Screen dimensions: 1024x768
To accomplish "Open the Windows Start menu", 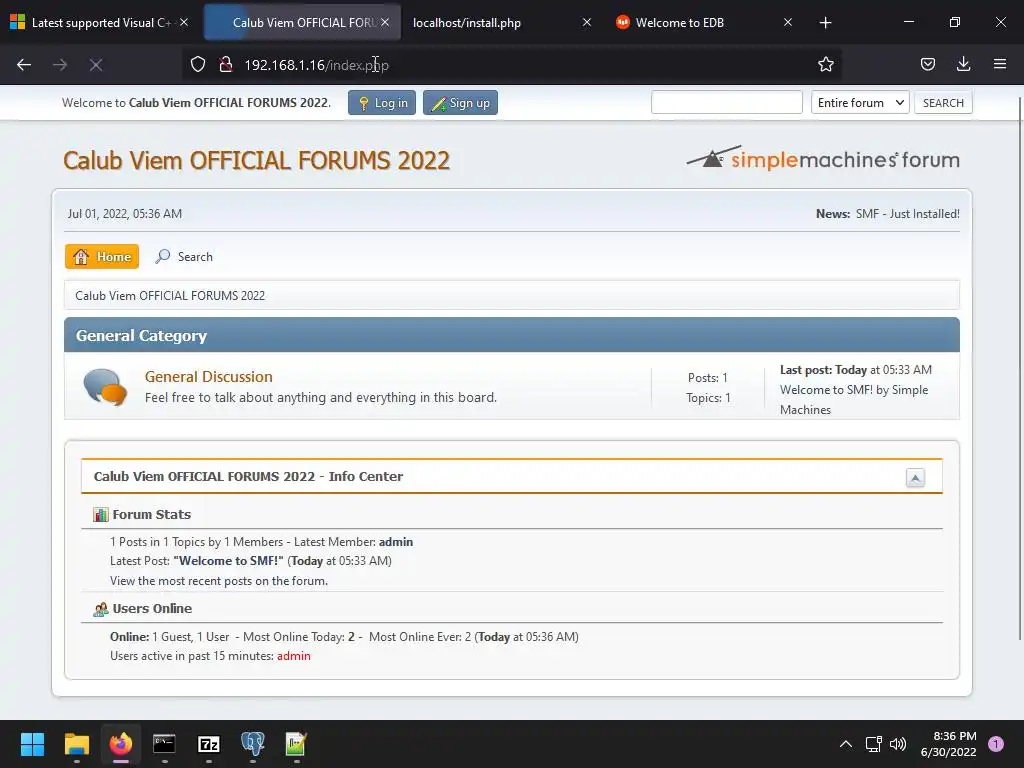I will [32, 744].
